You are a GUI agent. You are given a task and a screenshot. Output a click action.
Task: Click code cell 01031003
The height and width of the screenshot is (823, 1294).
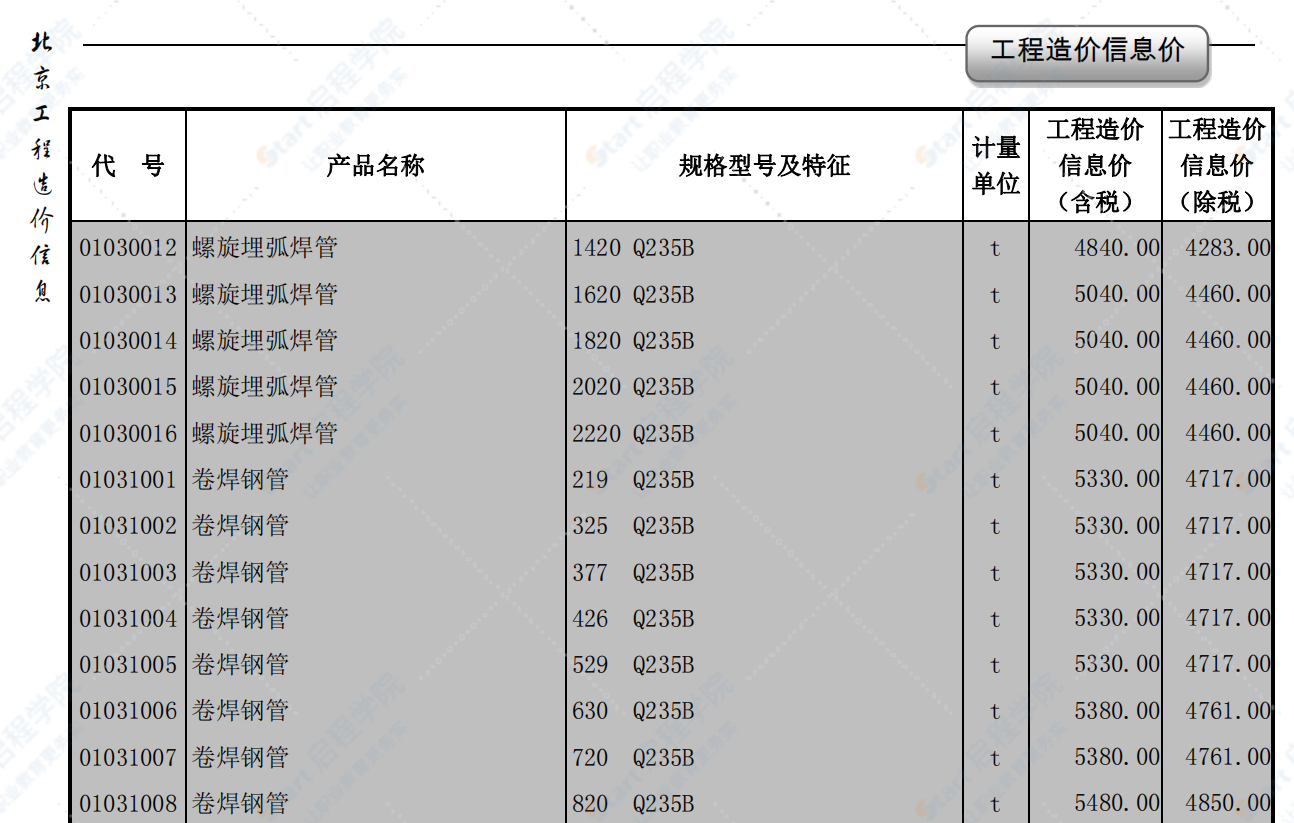[x=128, y=573]
